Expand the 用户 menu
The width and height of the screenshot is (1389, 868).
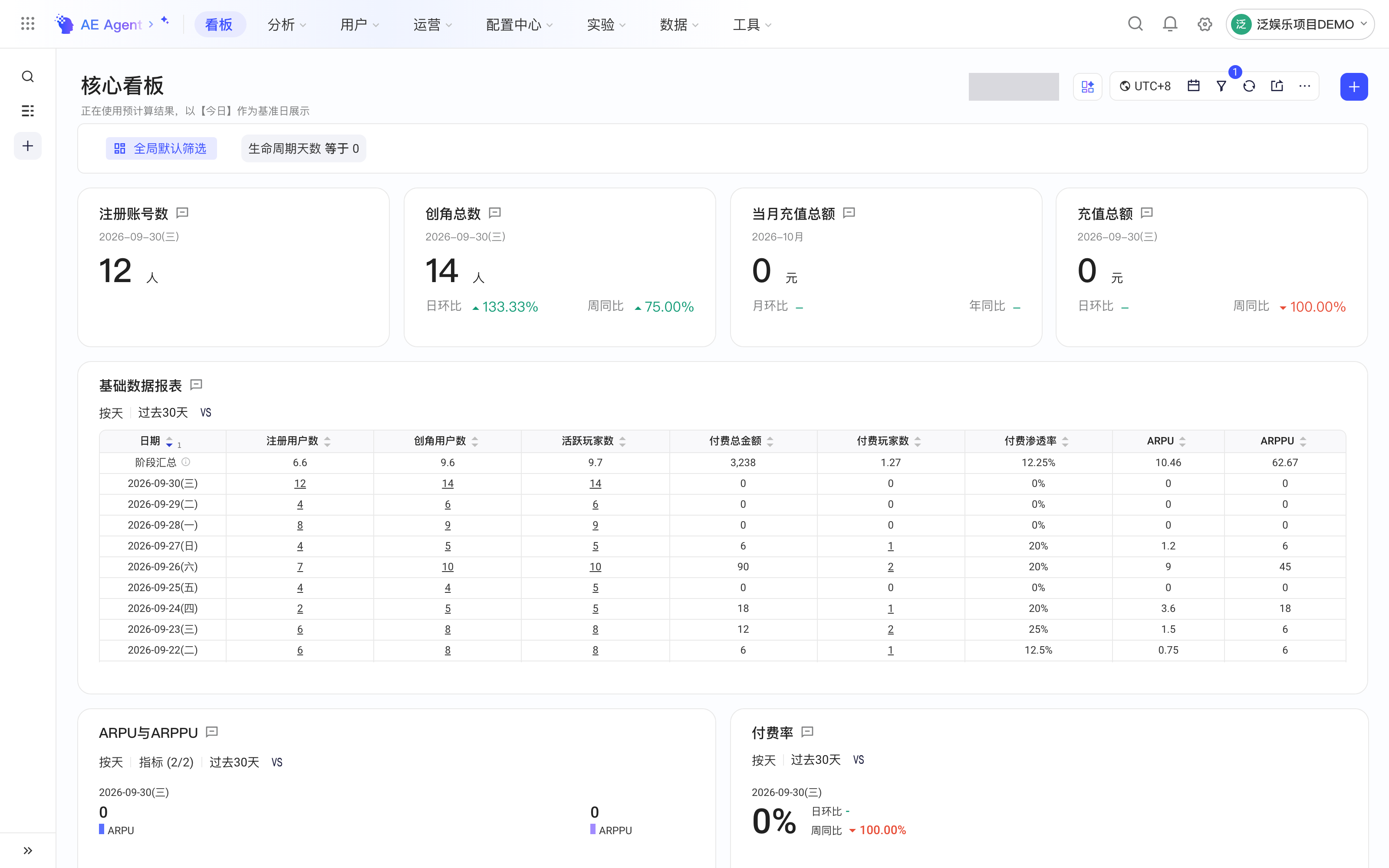coord(360,25)
